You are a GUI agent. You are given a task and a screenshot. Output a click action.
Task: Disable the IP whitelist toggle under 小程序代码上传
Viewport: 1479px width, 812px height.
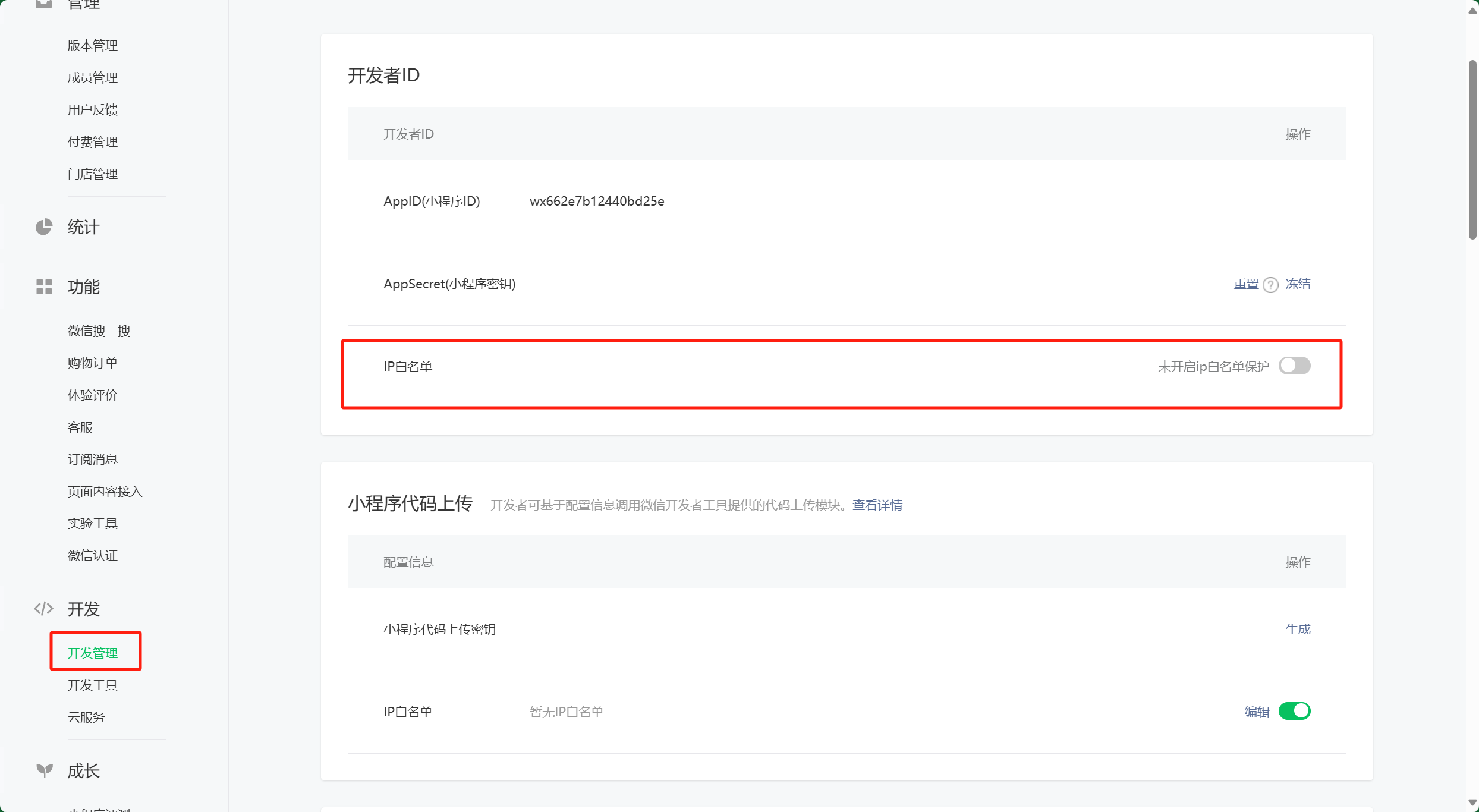click(x=1296, y=710)
